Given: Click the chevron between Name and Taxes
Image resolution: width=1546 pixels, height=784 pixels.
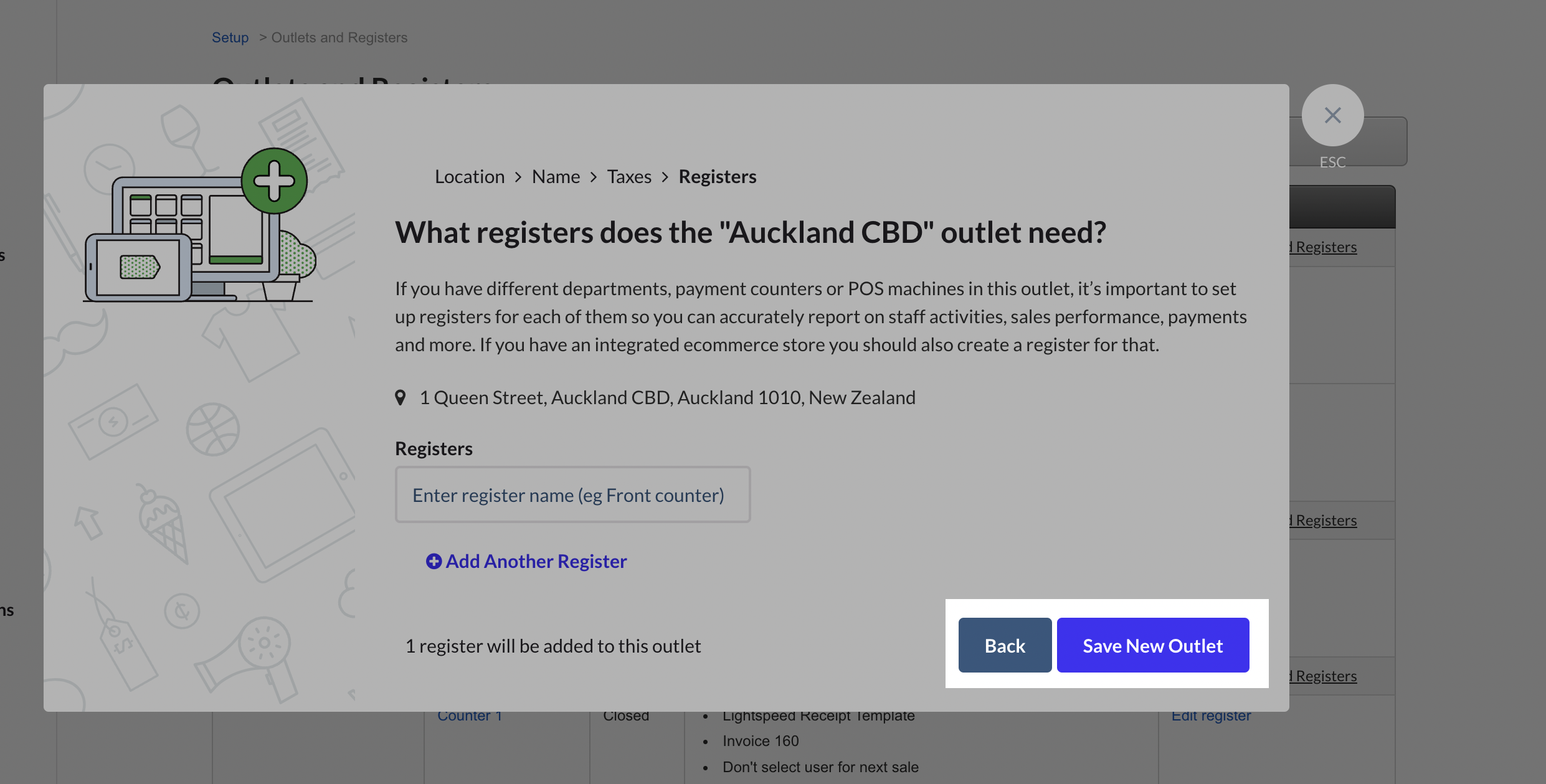Looking at the screenshot, I should coord(594,177).
